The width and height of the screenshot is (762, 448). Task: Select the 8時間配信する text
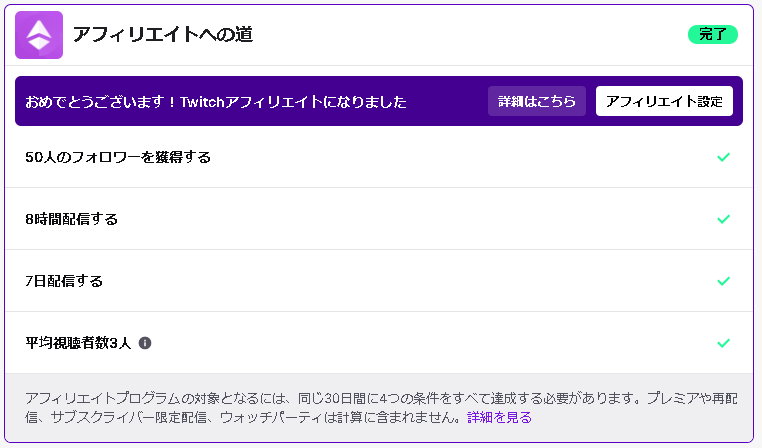(71, 219)
